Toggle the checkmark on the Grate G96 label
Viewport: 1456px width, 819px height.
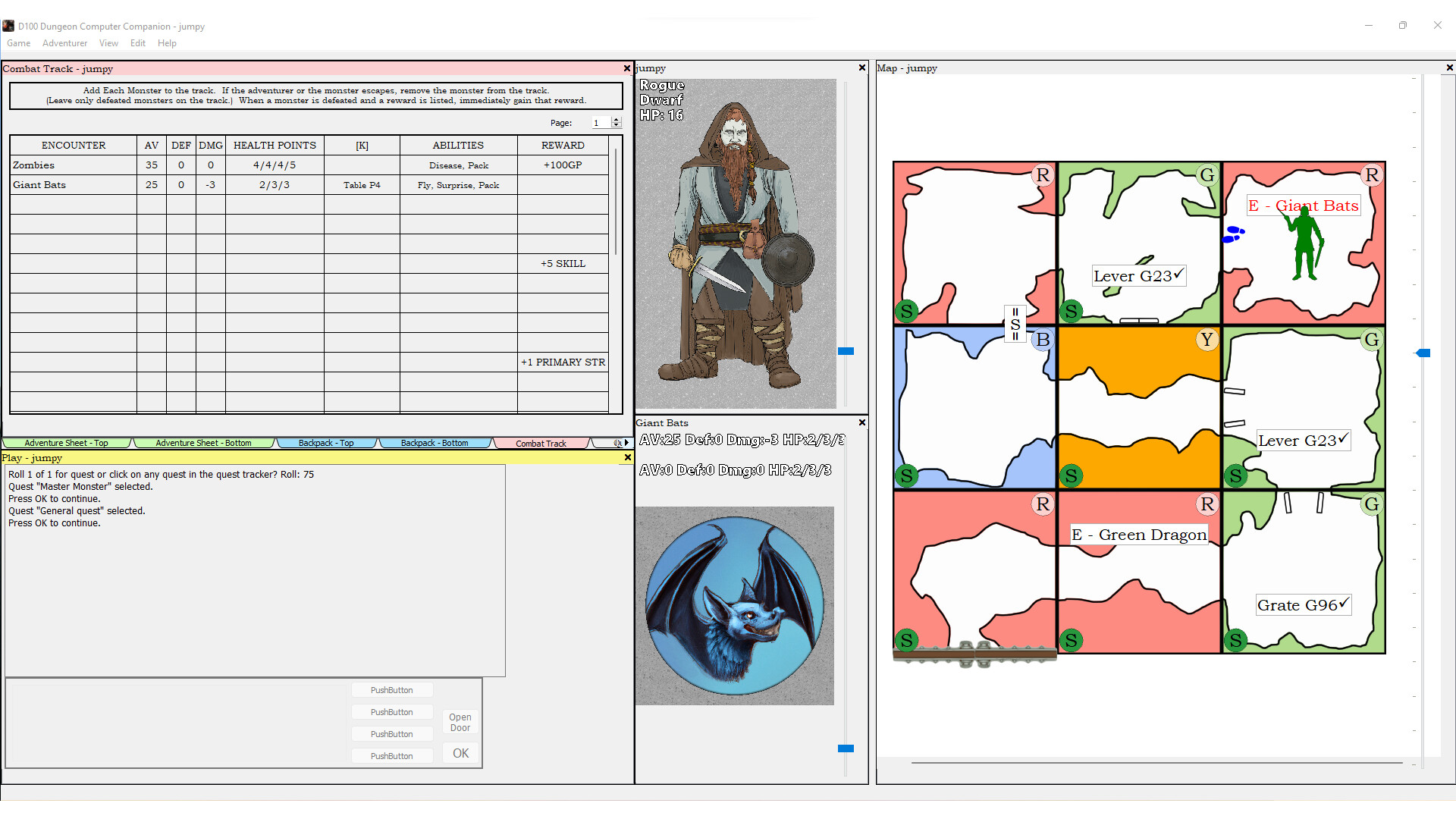click(x=1342, y=603)
